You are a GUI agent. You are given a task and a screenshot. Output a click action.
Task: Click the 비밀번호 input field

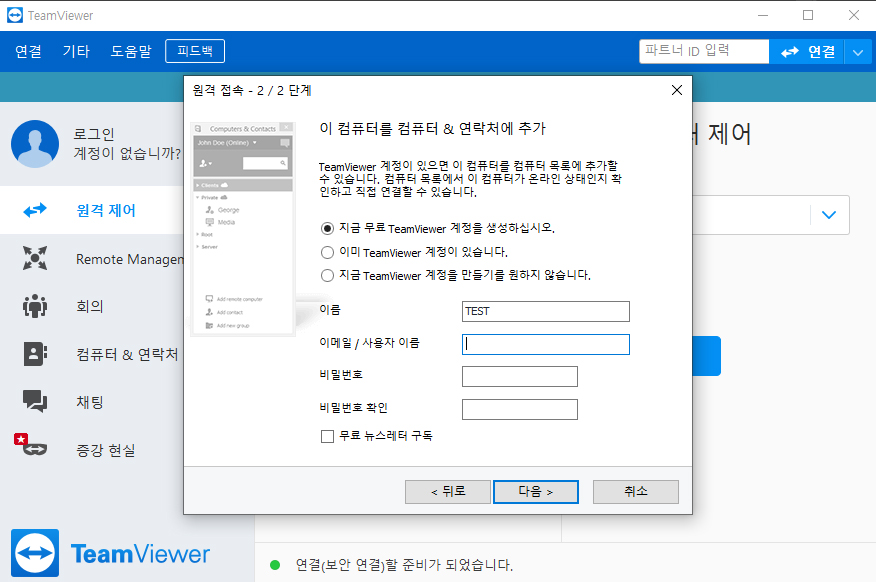[520, 376]
